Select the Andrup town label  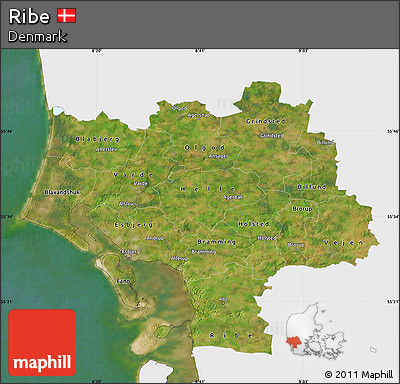(155, 238)
